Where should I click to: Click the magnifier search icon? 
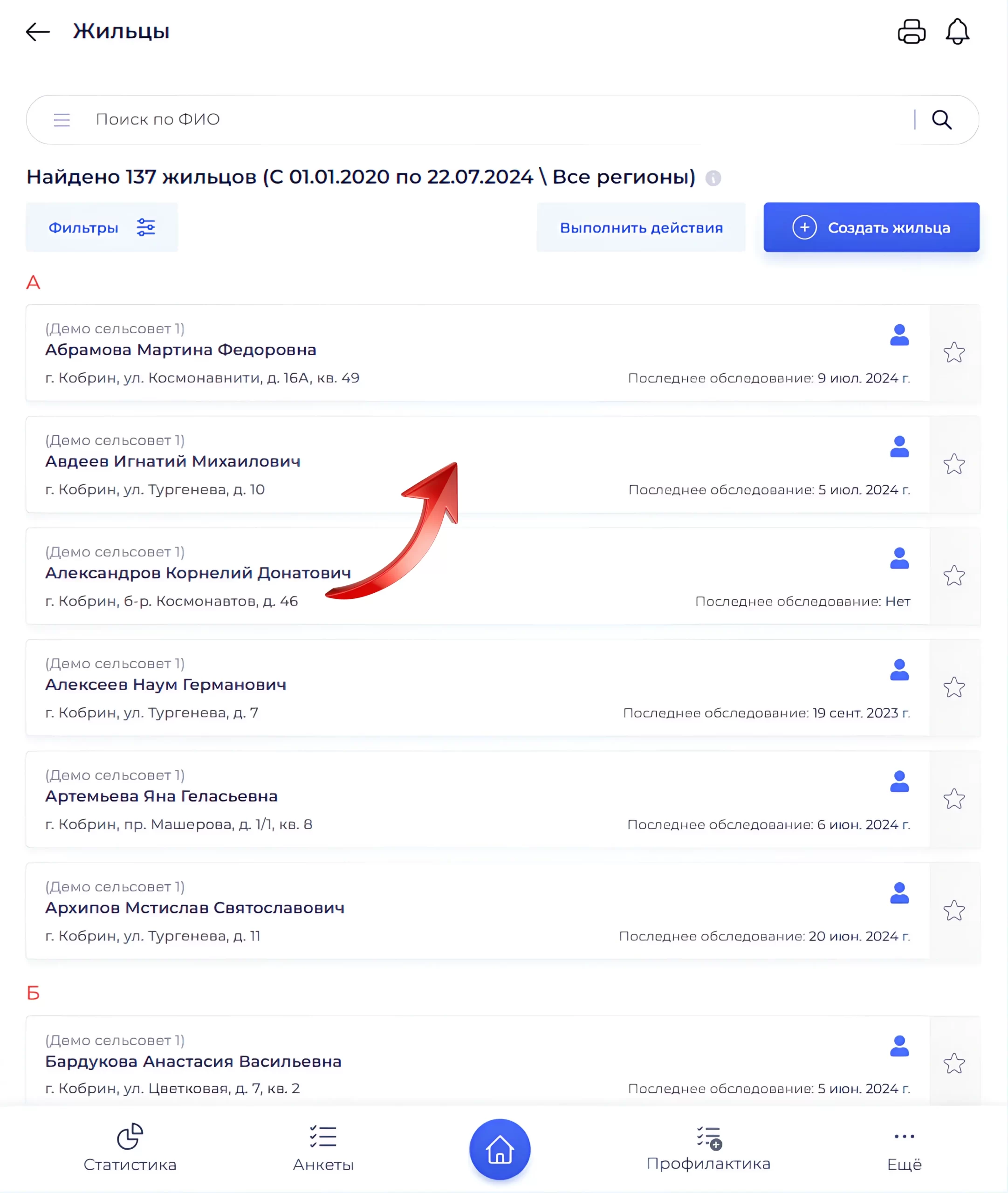pos(942,120)
